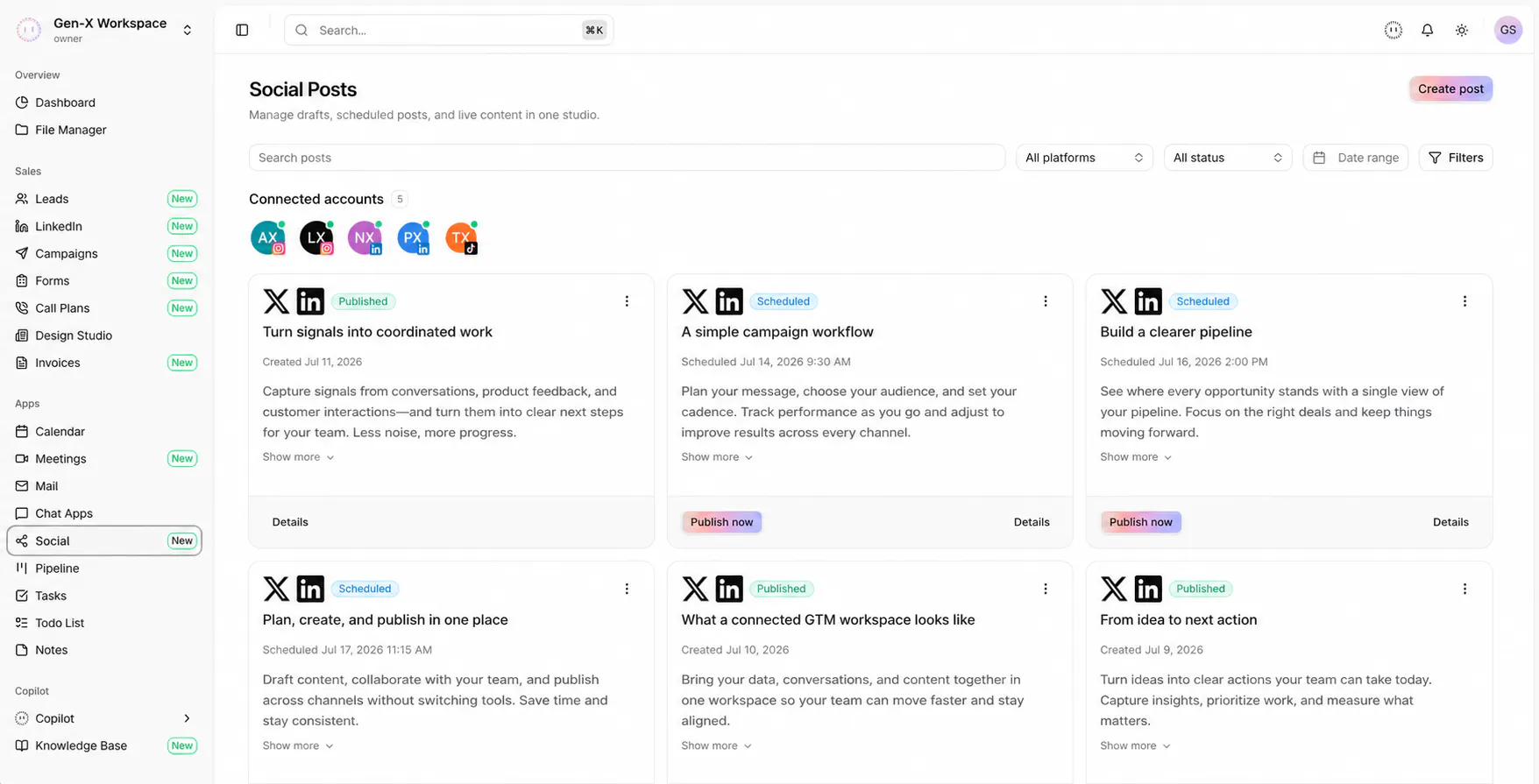Screen dimensions: 1539x784
Task: Open the notifications bell
Action: coord(1427,30)
